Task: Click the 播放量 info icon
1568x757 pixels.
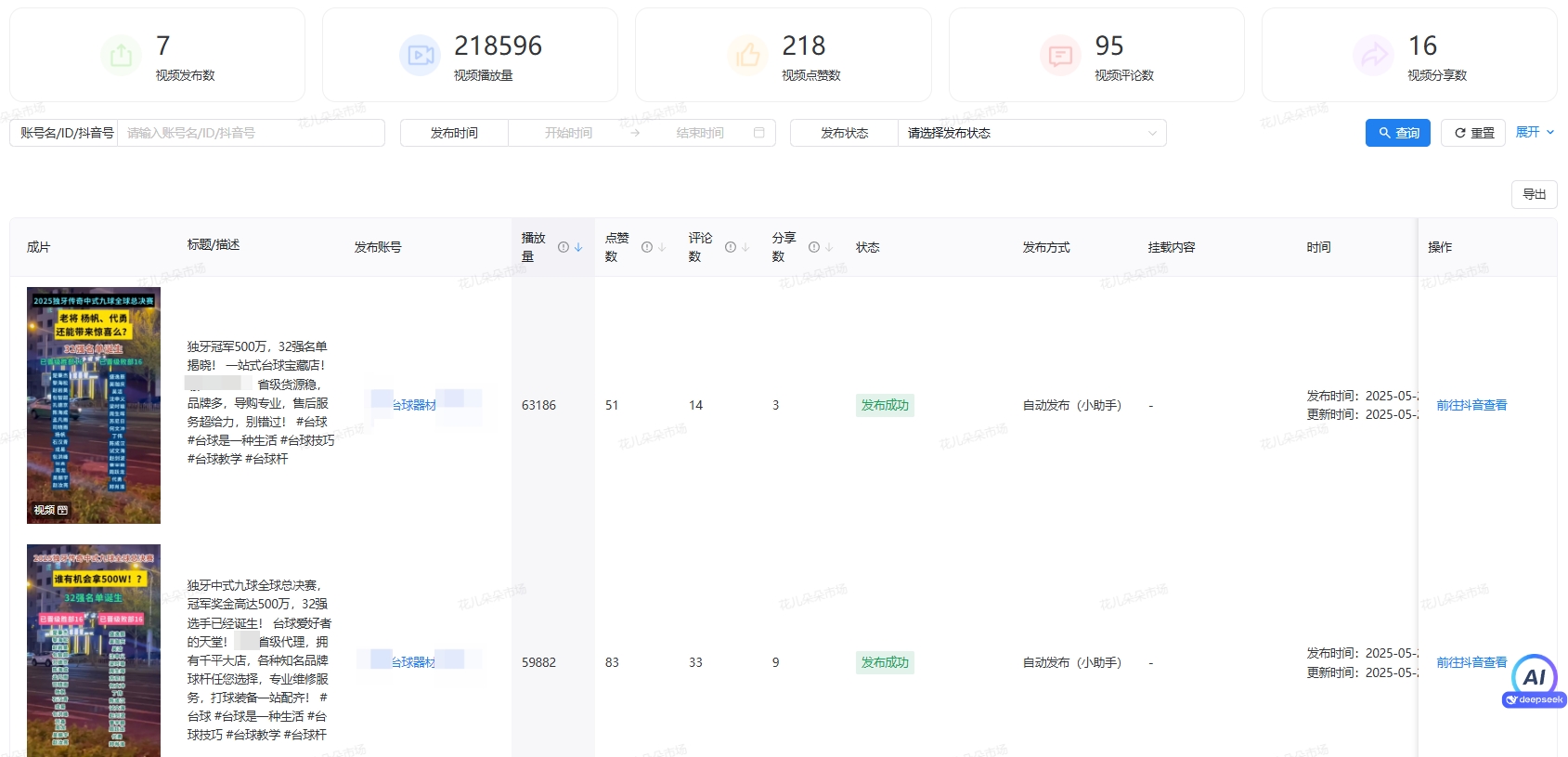Action: (x=563, y=247)
